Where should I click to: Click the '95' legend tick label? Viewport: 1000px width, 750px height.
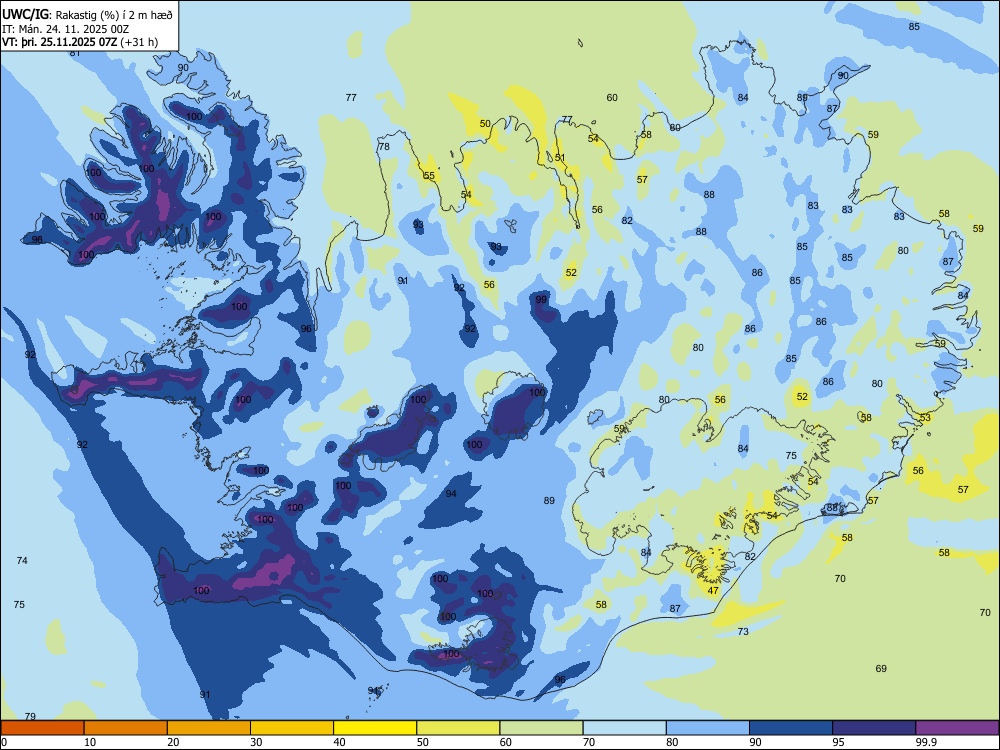(x=838, y=742)
